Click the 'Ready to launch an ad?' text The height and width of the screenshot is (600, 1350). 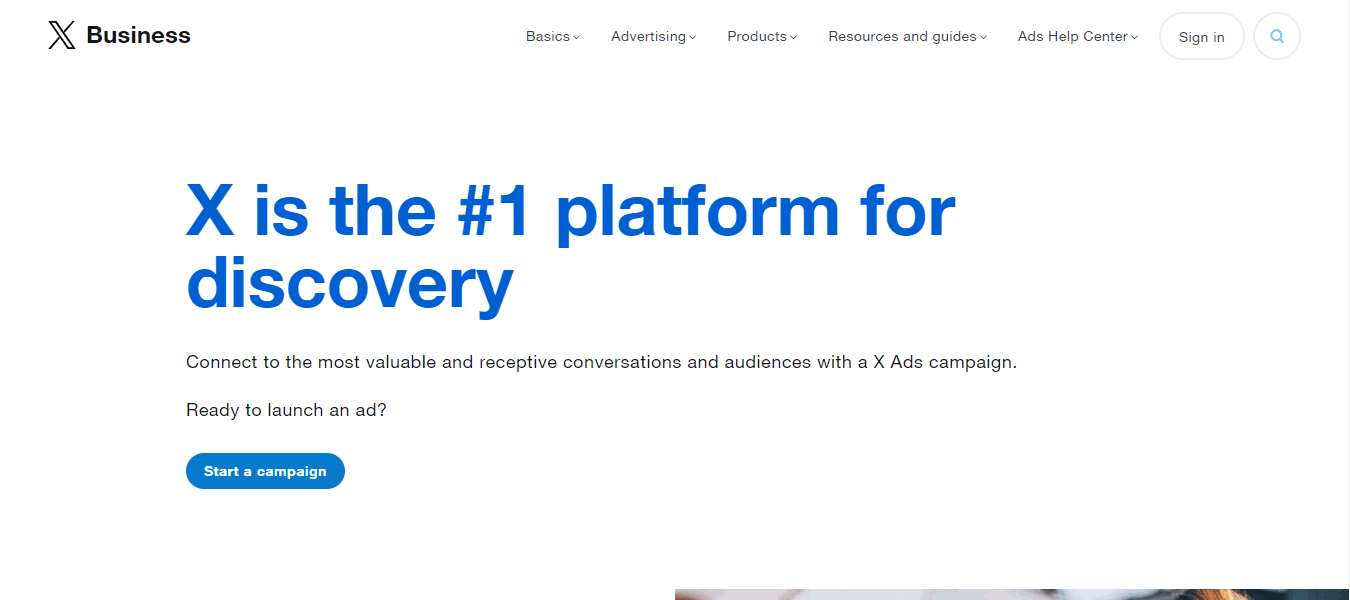[x=286, y=410]
